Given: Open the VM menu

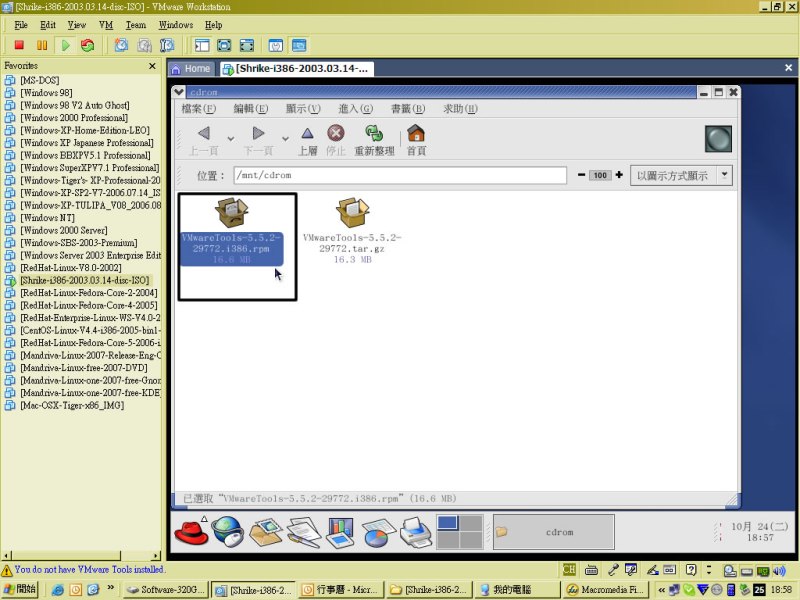Looking at the screenshot, I should click(106, 25).
